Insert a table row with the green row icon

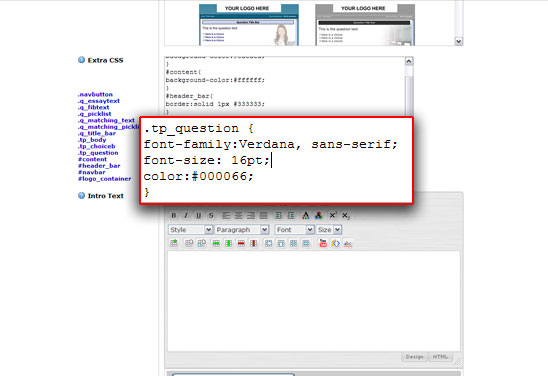tap(216, 243)
